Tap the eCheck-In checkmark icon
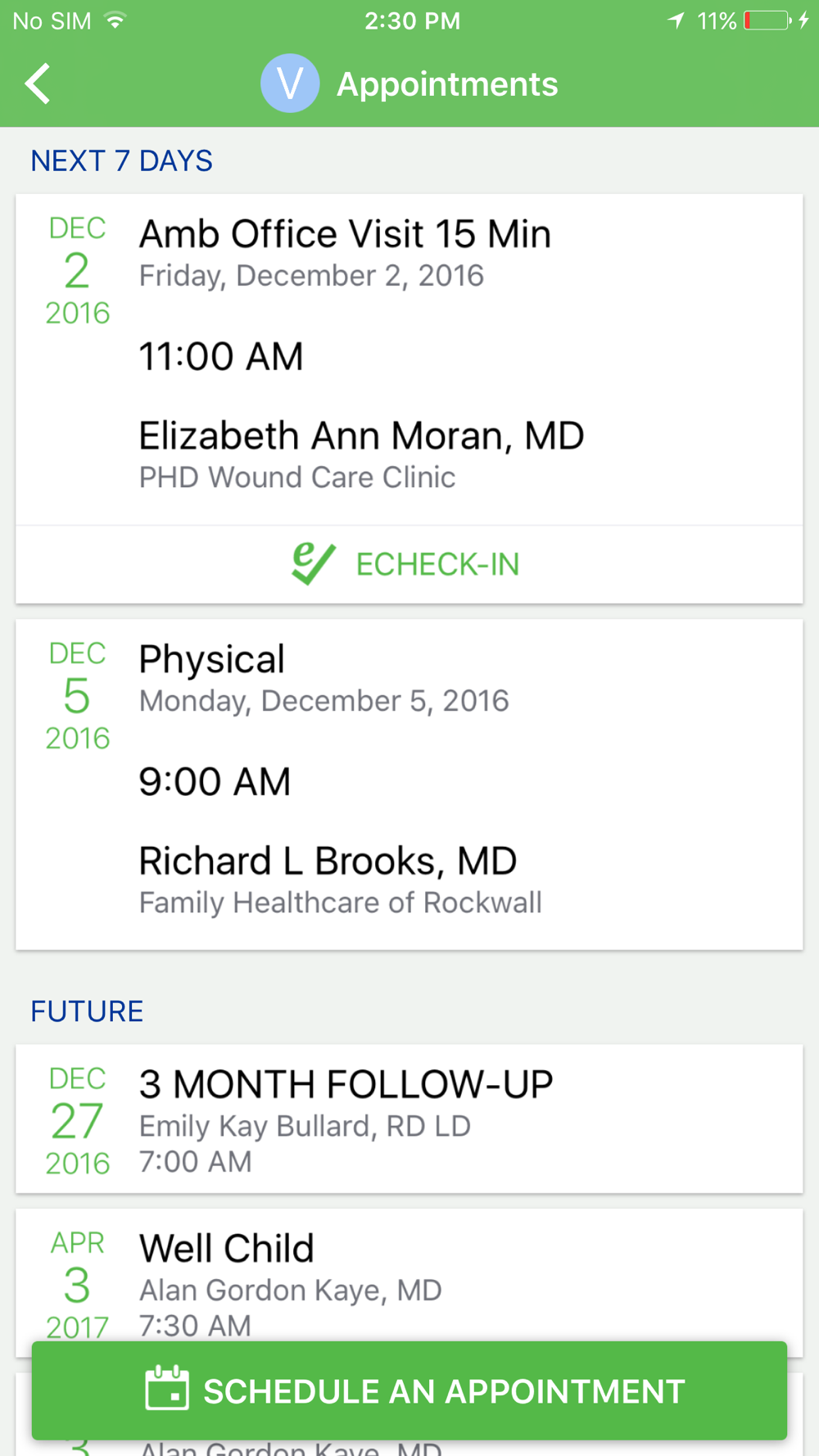The height and width of the screenshot is (1456, 819). 313,564
